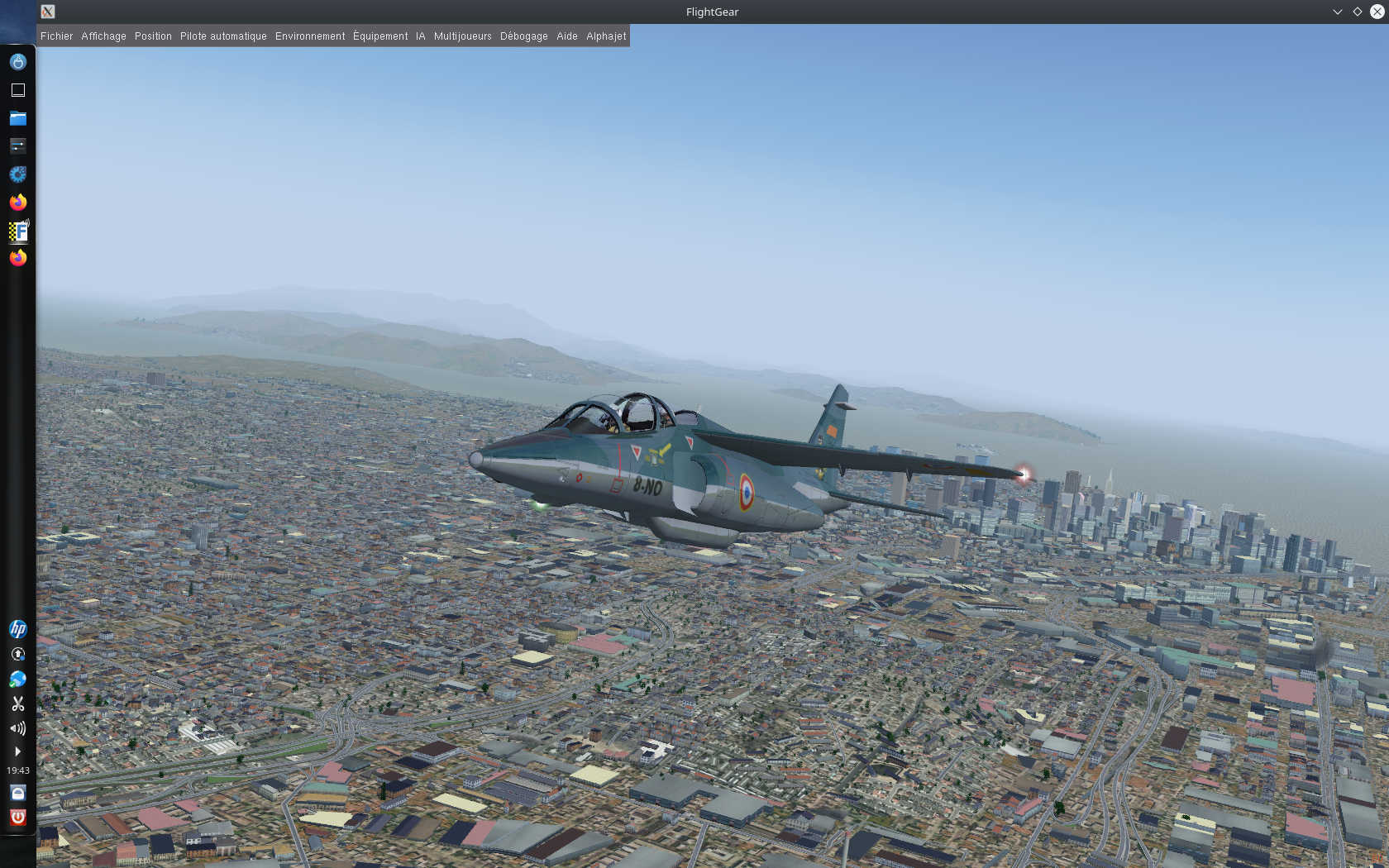Minimize the FlightGear window
Screen dimensions: 1389x868
point(1338,12)
